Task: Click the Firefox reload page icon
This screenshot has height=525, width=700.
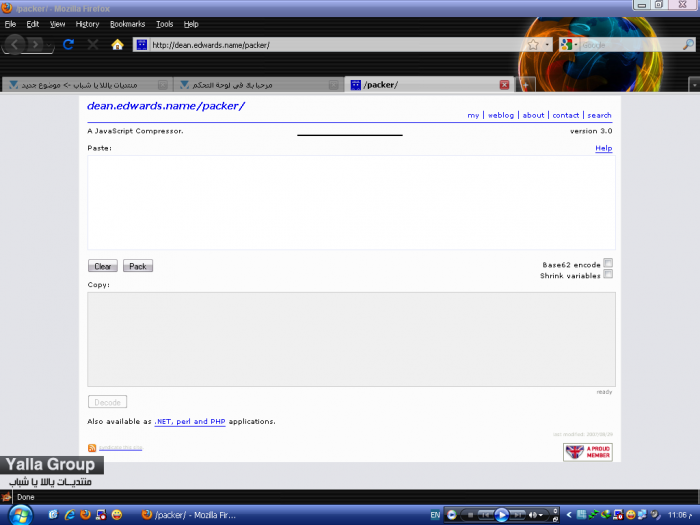Action: [68, 45]
